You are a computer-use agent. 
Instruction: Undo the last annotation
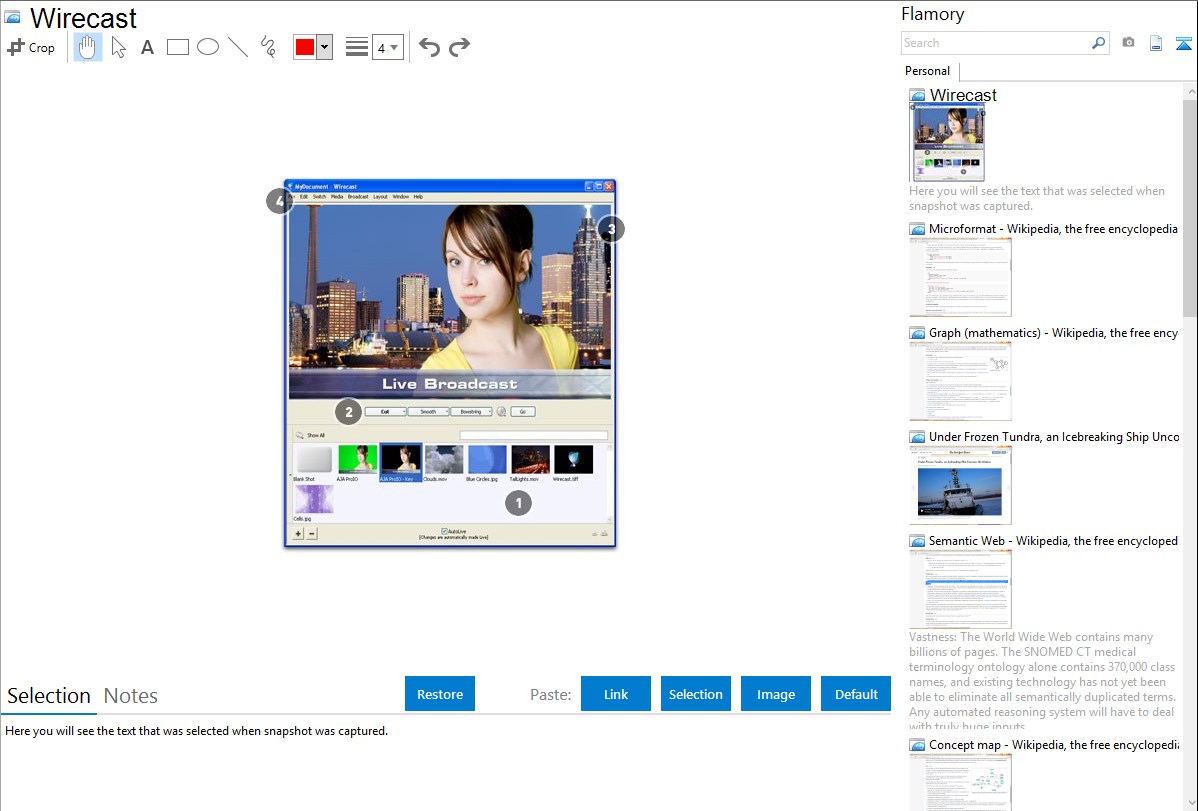[x=429, y=47]
